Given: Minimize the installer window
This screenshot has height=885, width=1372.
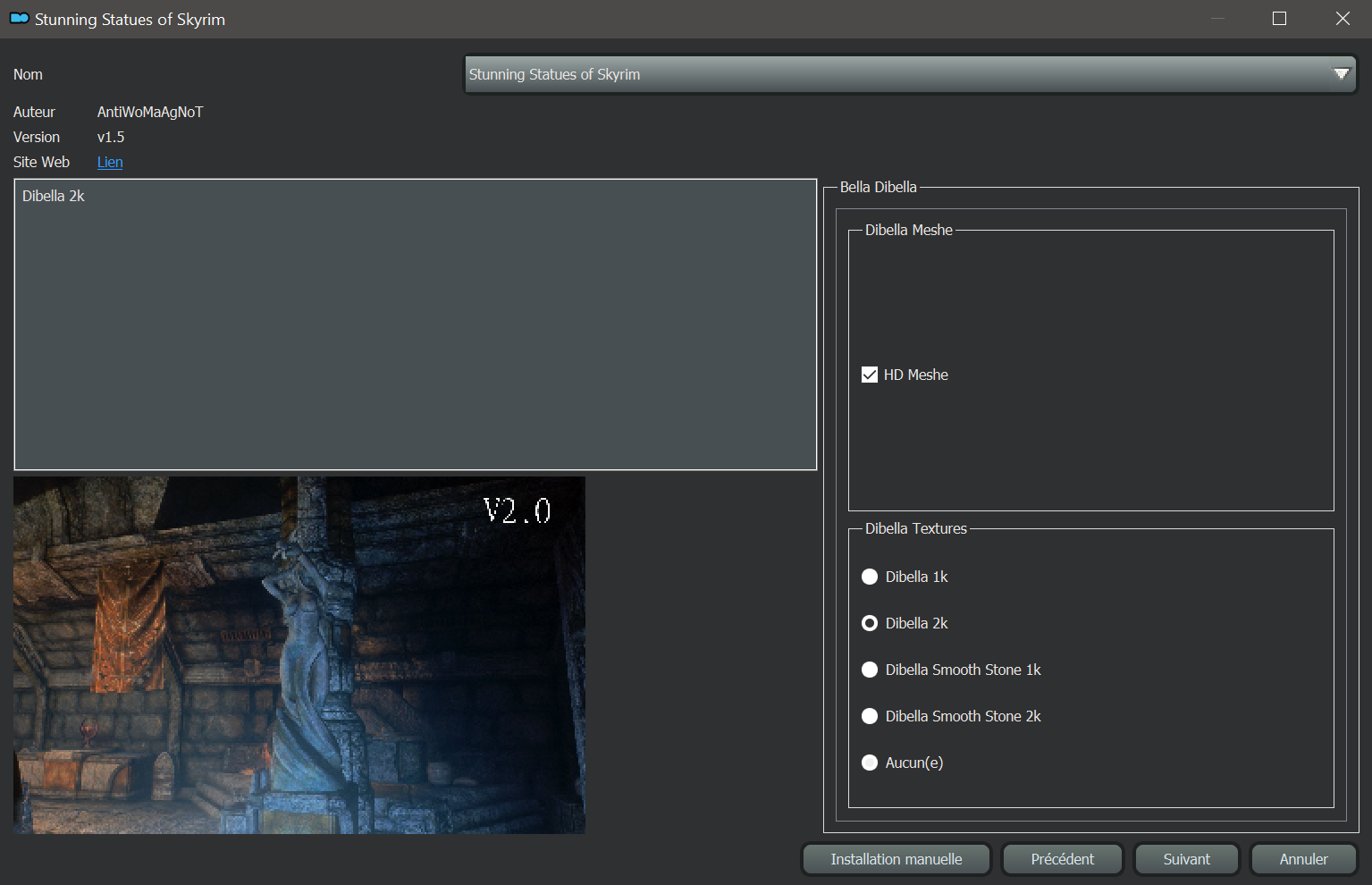Looking at the screenshot, I should tap(1216, 19).
